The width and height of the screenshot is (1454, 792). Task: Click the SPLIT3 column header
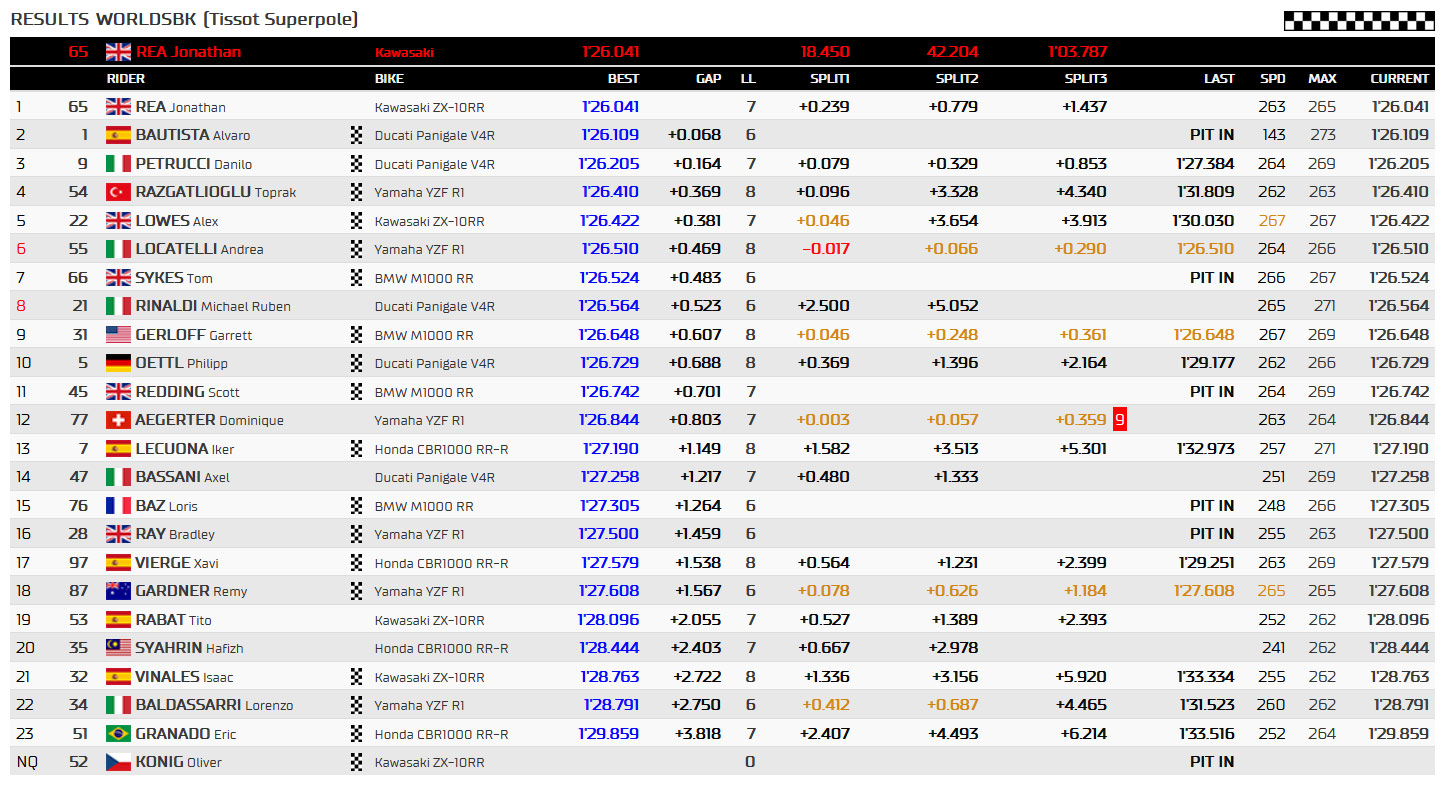pyautogui.click(x=1086, y=78)
